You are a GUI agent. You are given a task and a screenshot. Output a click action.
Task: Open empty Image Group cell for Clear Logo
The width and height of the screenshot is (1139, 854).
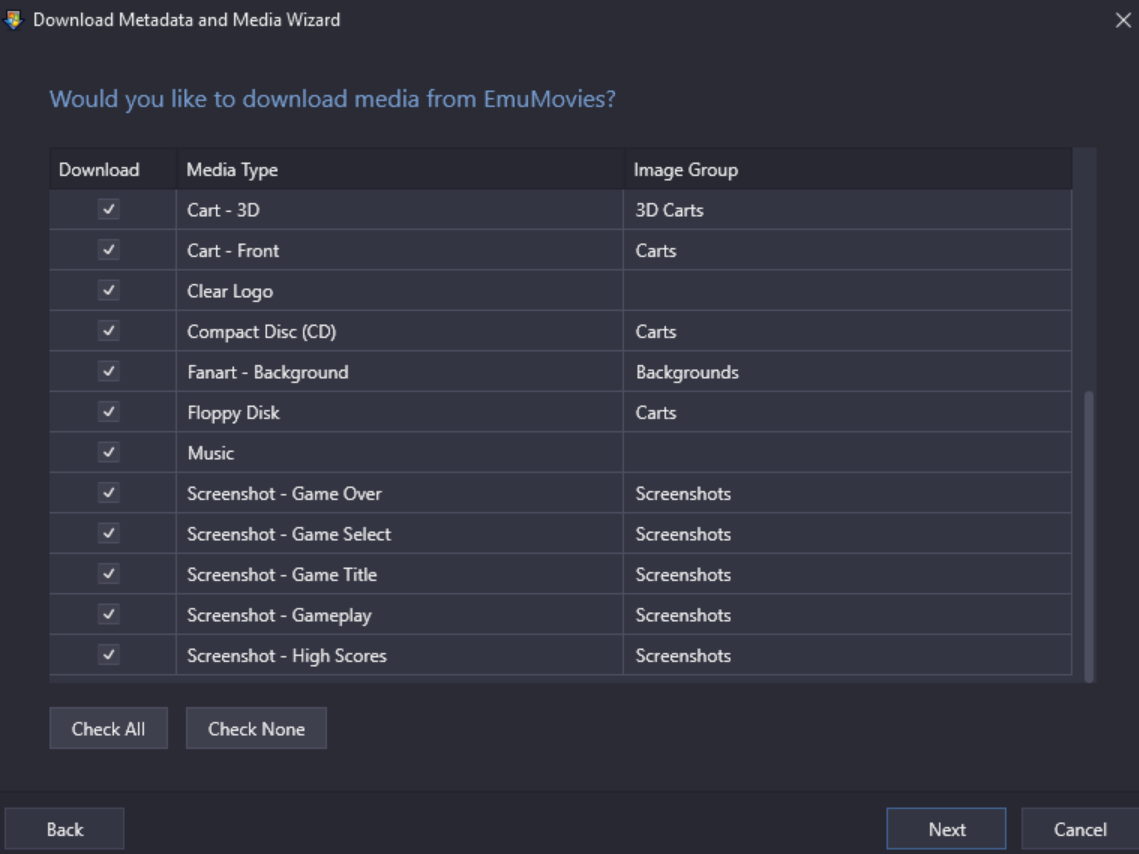847,291
